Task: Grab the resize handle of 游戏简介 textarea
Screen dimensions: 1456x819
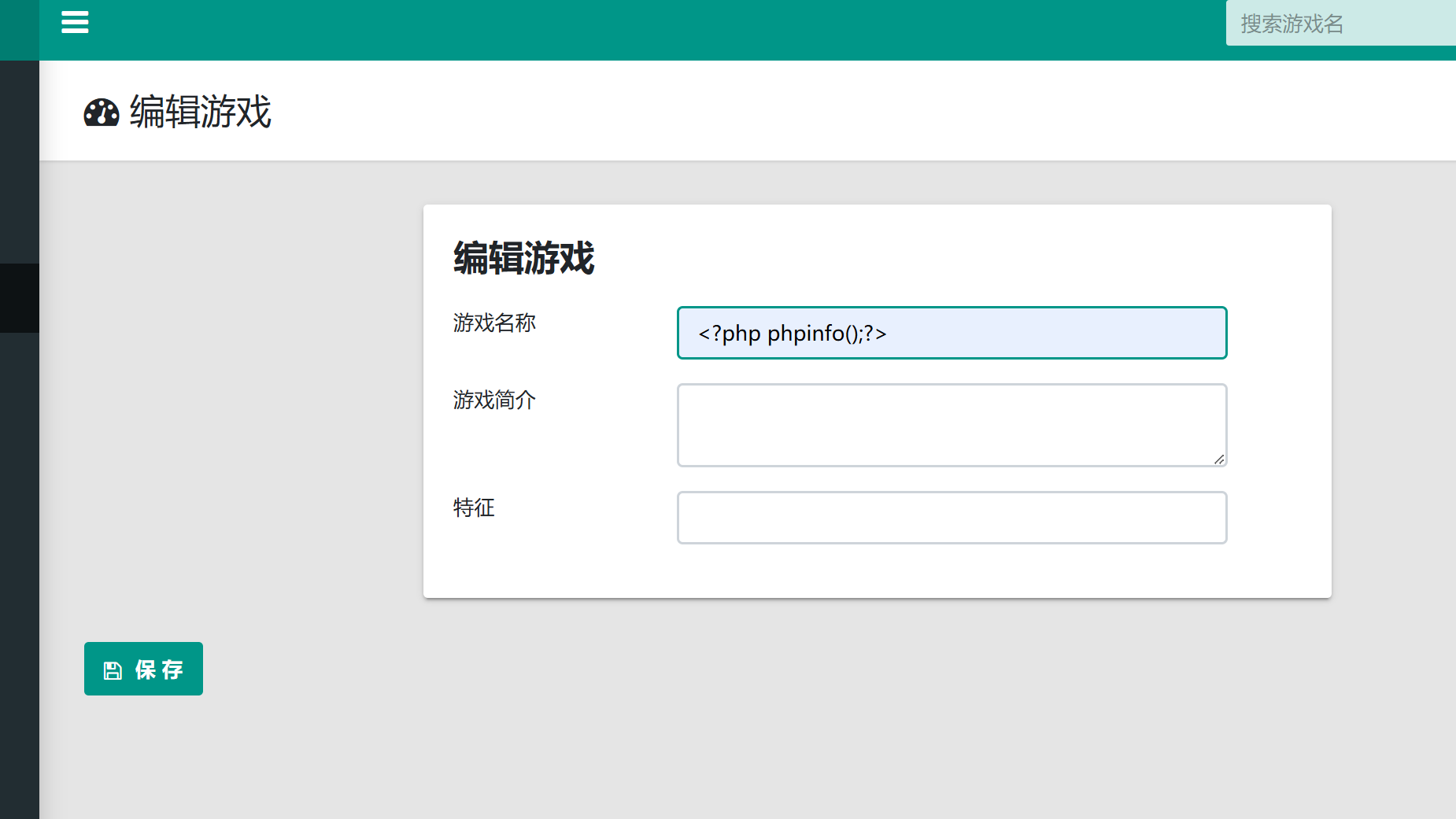Action: pyautogui.click(x=1218, y=459)
